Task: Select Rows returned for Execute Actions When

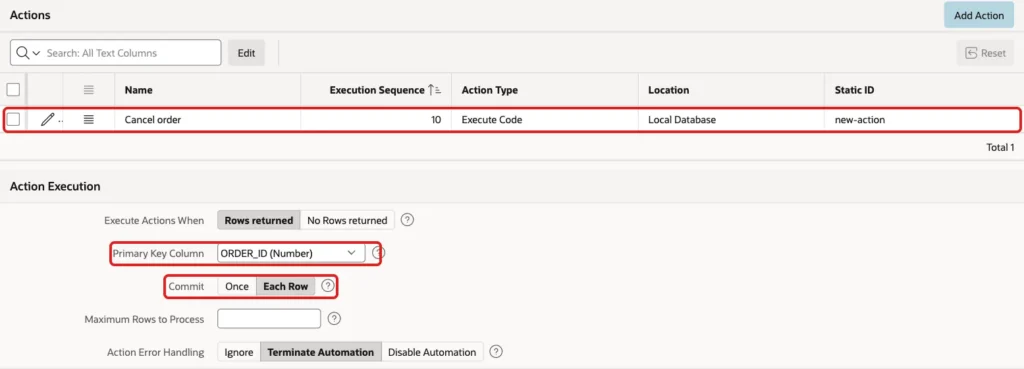Action: [x=259, y=220]
